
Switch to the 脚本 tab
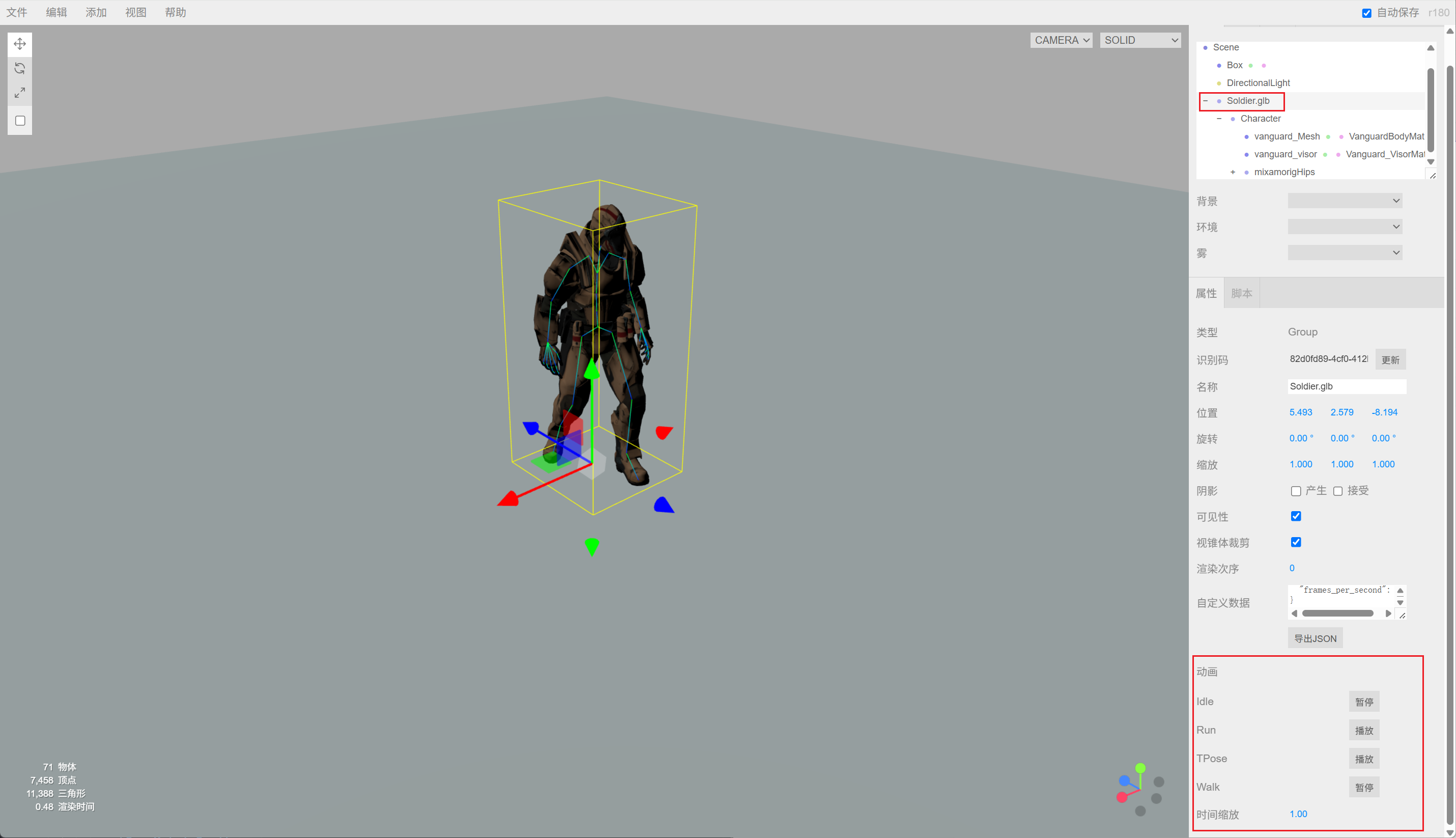(x=1241, y=293)
